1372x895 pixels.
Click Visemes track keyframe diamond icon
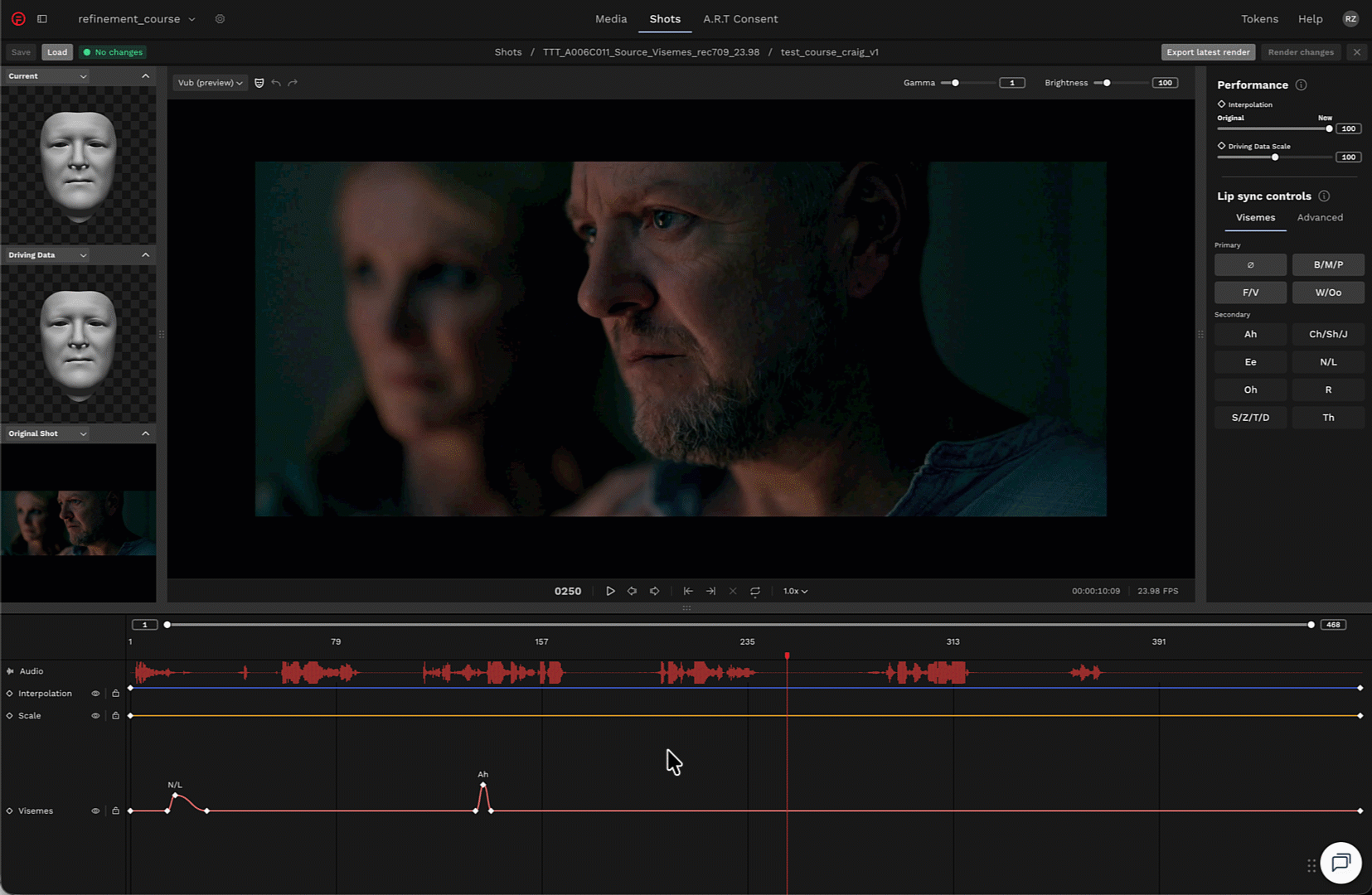[10, 811]
